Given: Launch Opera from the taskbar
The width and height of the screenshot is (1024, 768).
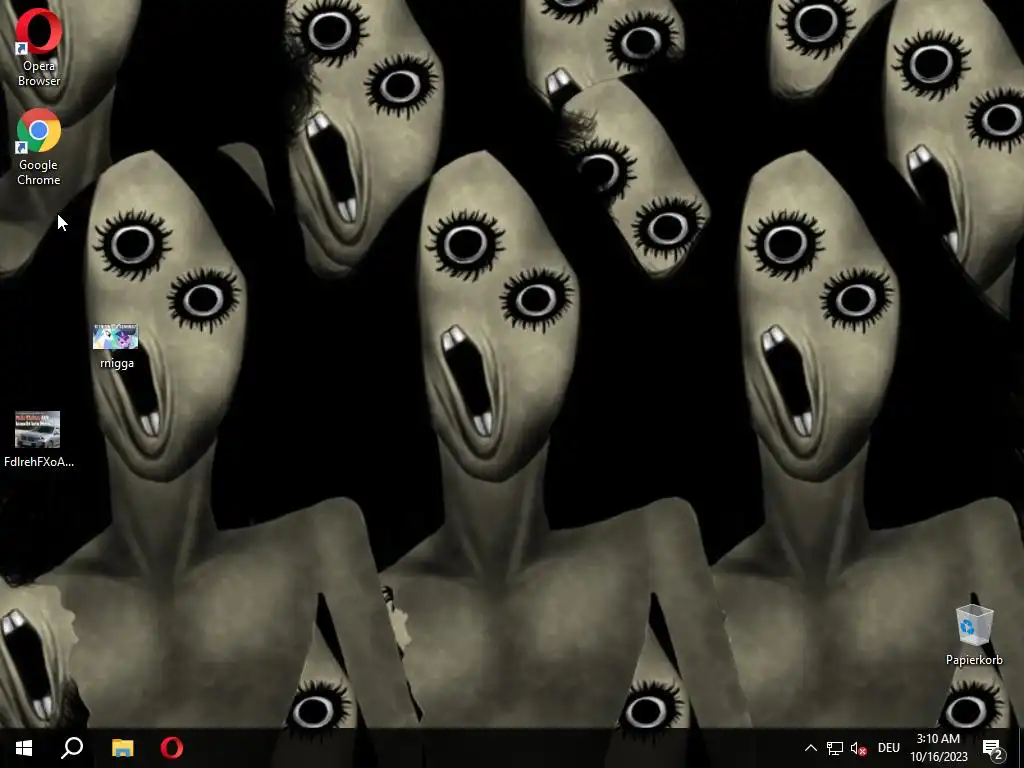Looking at the screenshot, I should 172,748.
